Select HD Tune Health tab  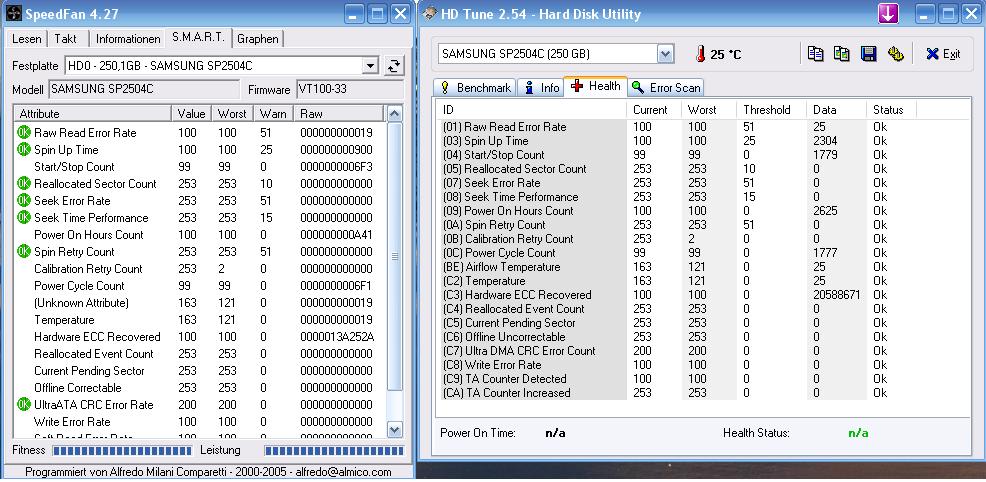pyautogui.click(x=595, y=87)
